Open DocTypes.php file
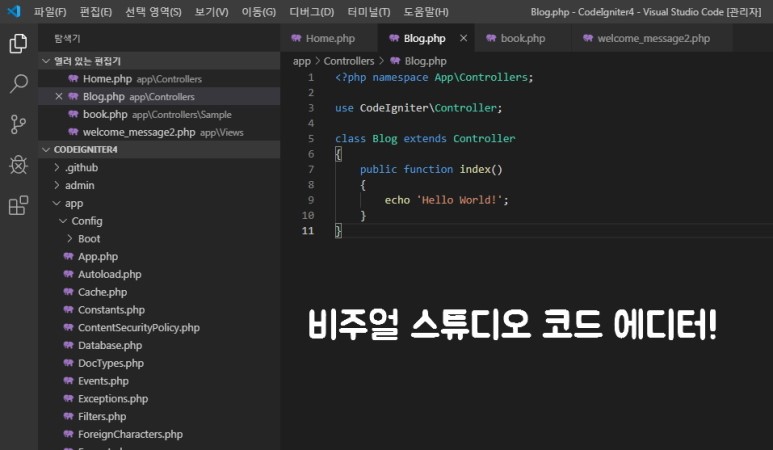 pyautogui.click(x=159, y=363)
